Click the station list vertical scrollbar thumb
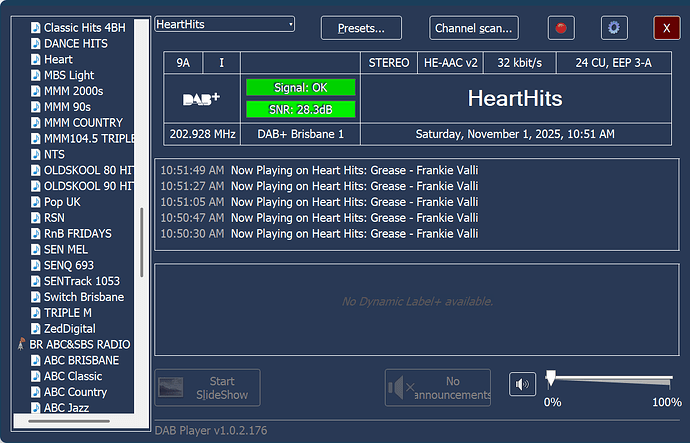690x443 pixels. click(x=142, y=242)
